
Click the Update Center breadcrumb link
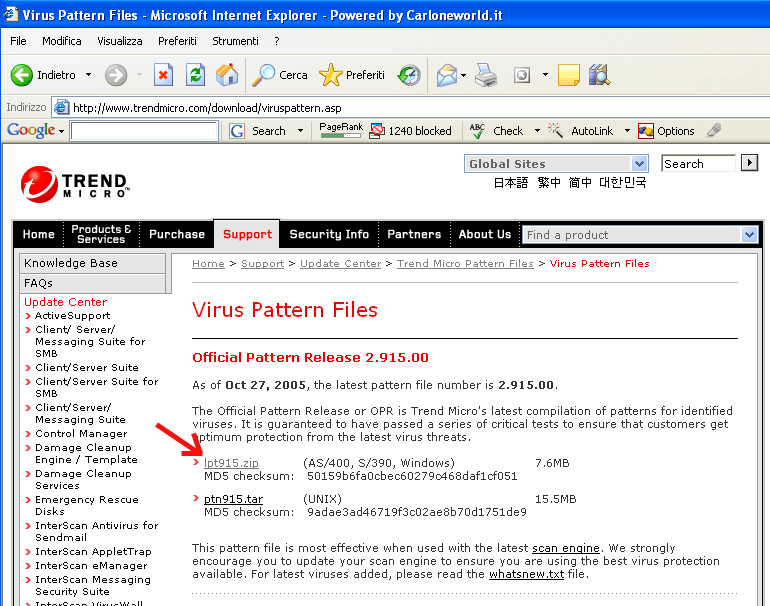(x=340, y=264)
